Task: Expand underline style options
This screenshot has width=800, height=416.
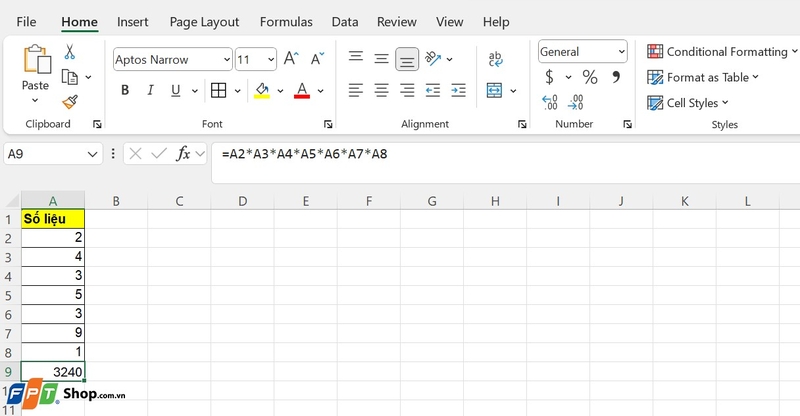Action: (194, 91)
